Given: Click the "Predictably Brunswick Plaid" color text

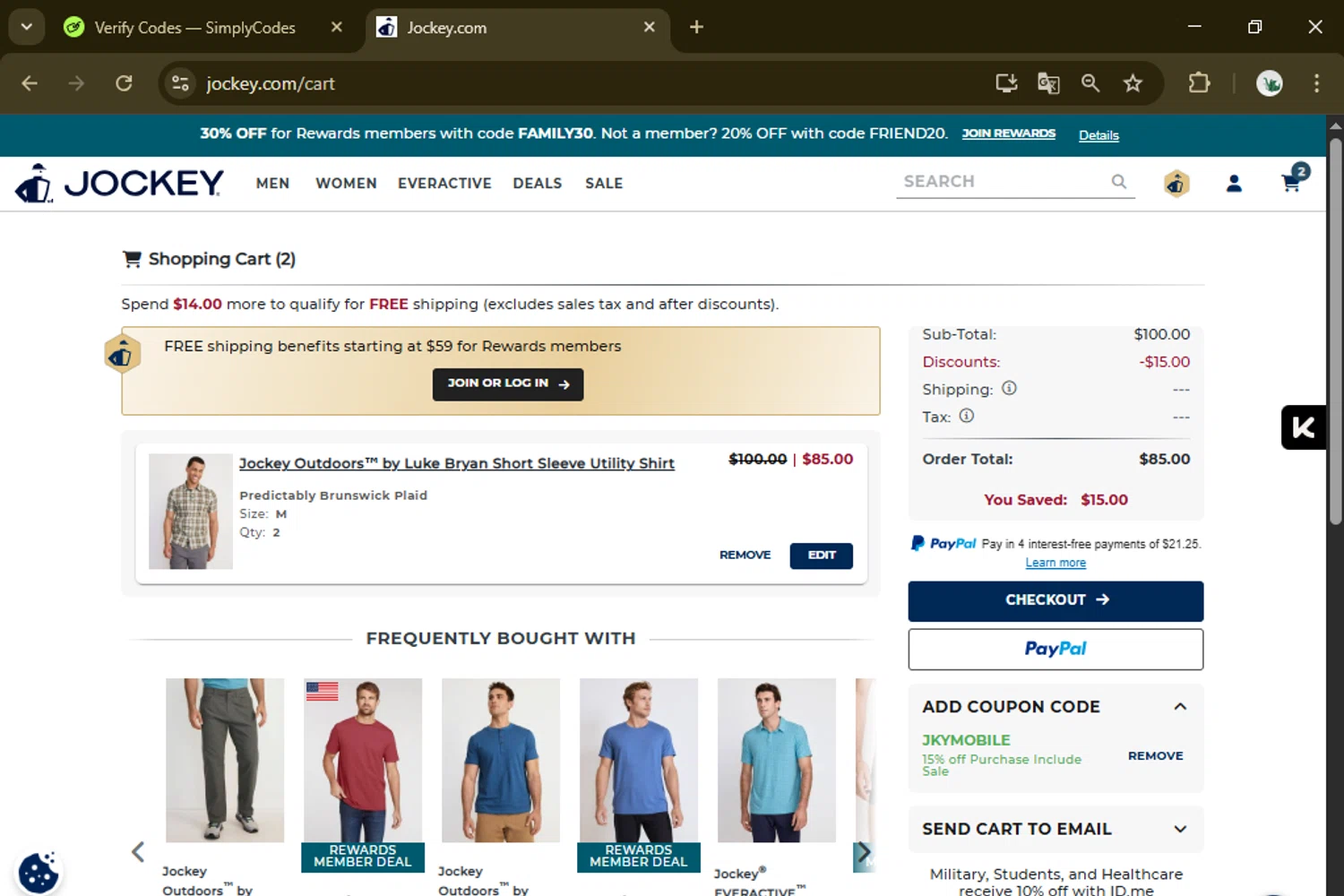Looking at the screenshot, I should tap(333, 495).
